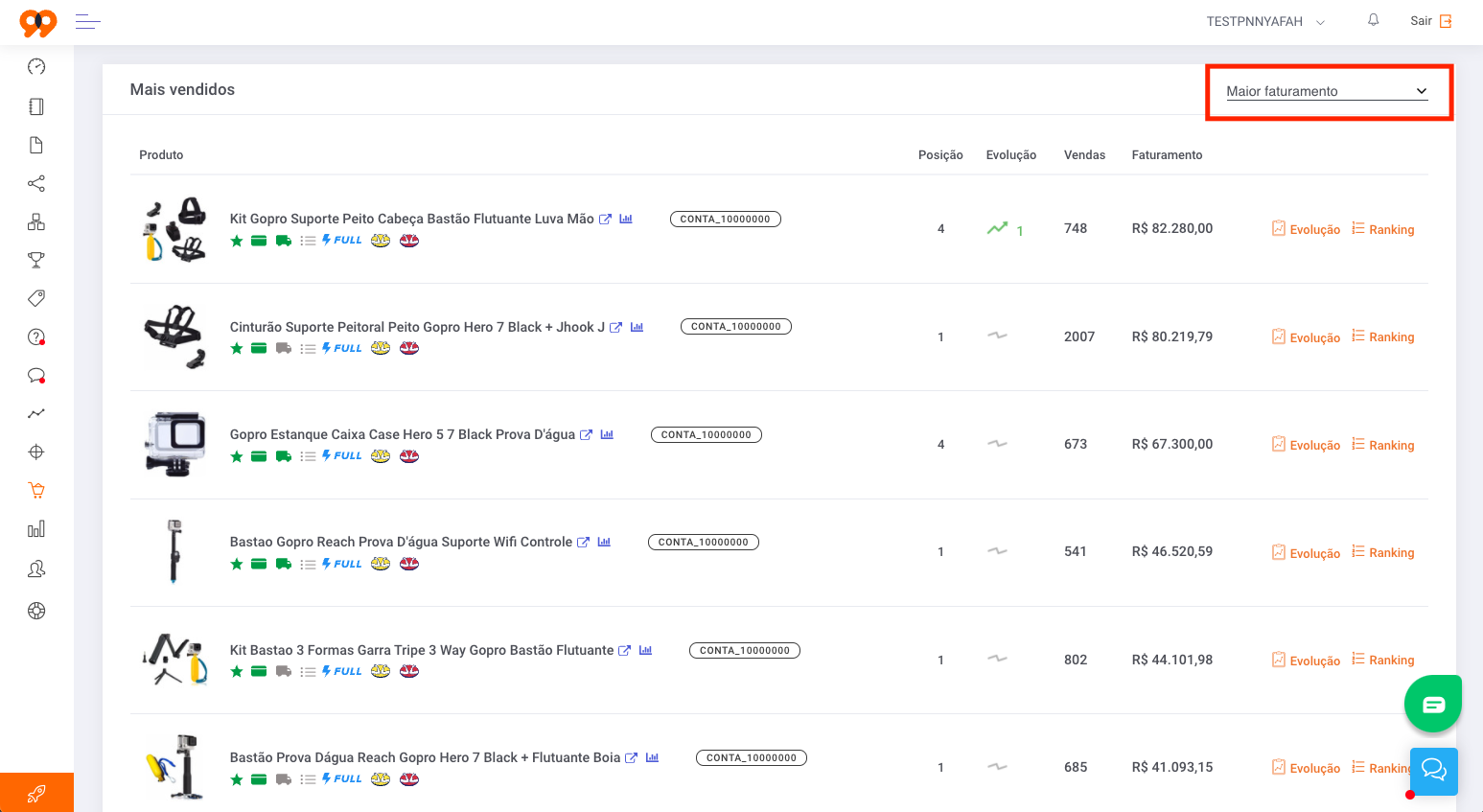
Task: Click Ranking for Bastao Gopro Reach
Action: pyautogui.click(x=1382, y=552)
